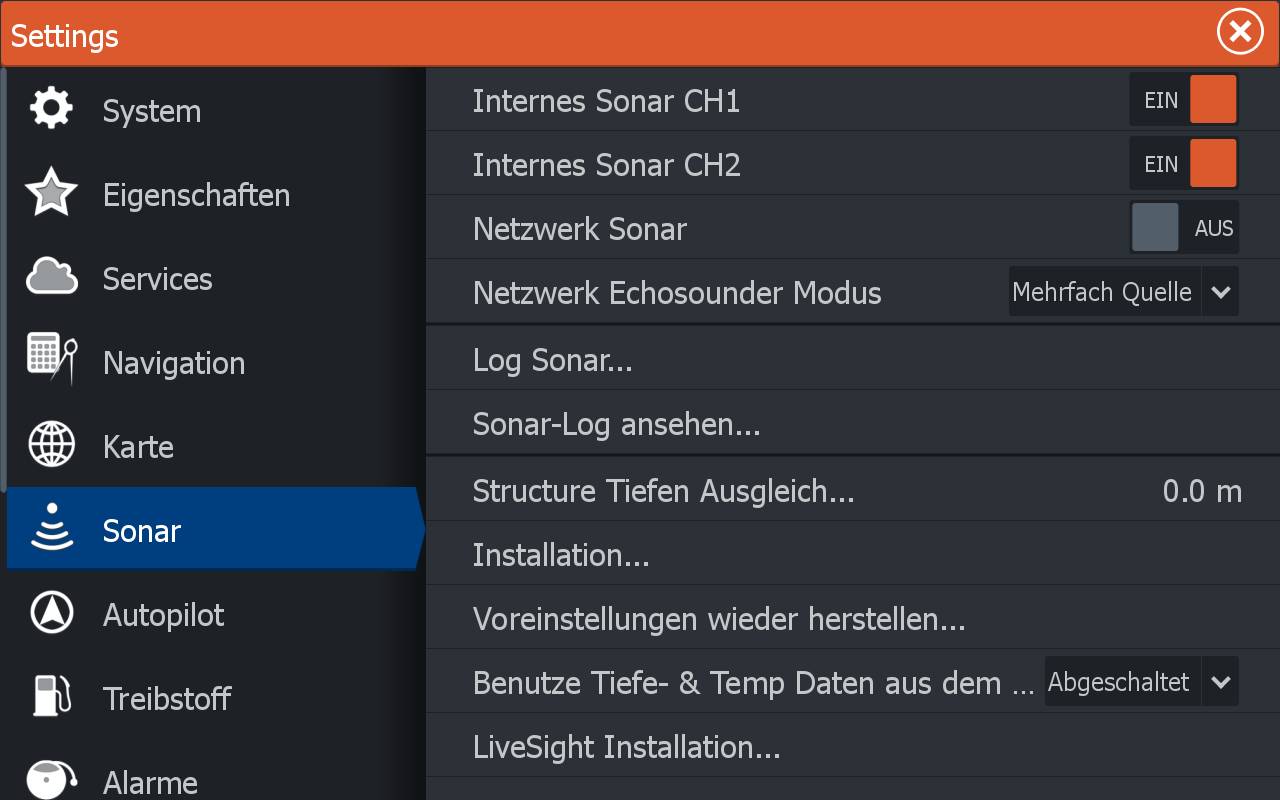The height and width of the screenshot is (800, 1280).
Task: Open the Installation settings
Action: (x=561, y=555)
